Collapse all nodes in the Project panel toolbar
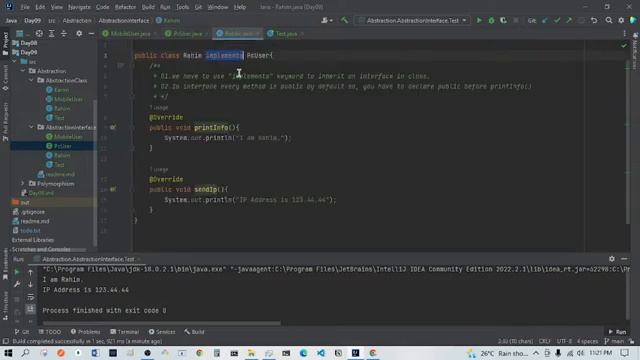The height and width of the screenshot is (360, 640). point(64,33)
